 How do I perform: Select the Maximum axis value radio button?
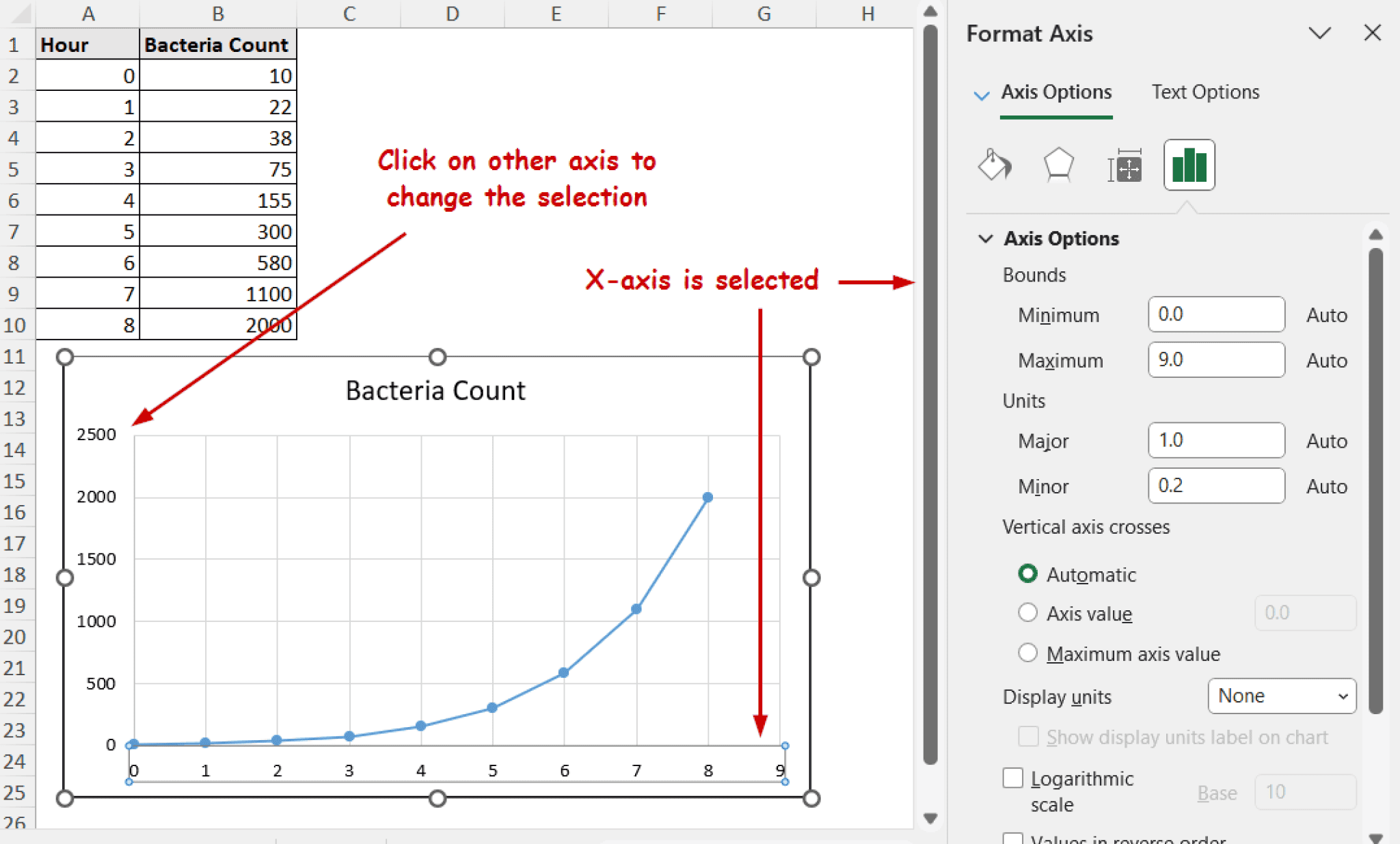pyautogui.click(x=1028, y=653)
